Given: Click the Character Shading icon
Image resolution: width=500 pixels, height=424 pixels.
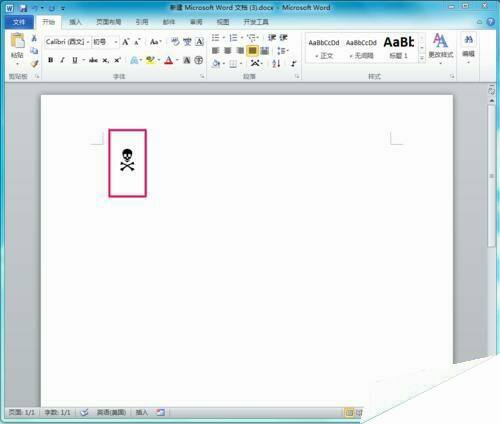Looking at the screenshot, I should tap(187, 60).
